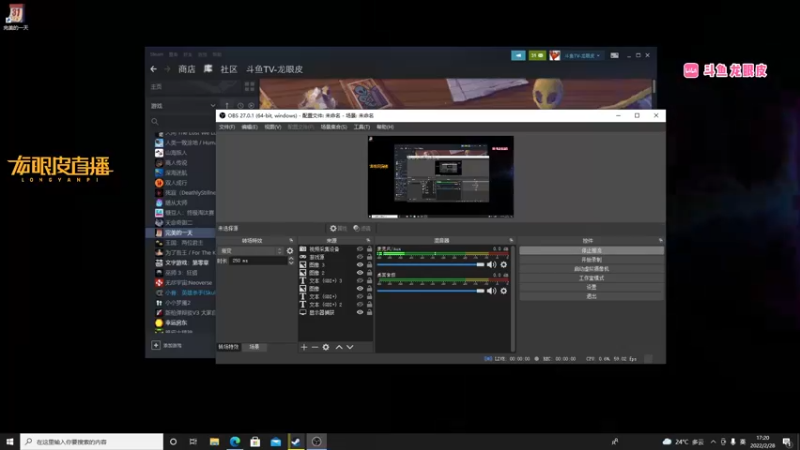Pop out the audio mixer dock
Viewport: 800px width, 450px height.
click(511, 240)
